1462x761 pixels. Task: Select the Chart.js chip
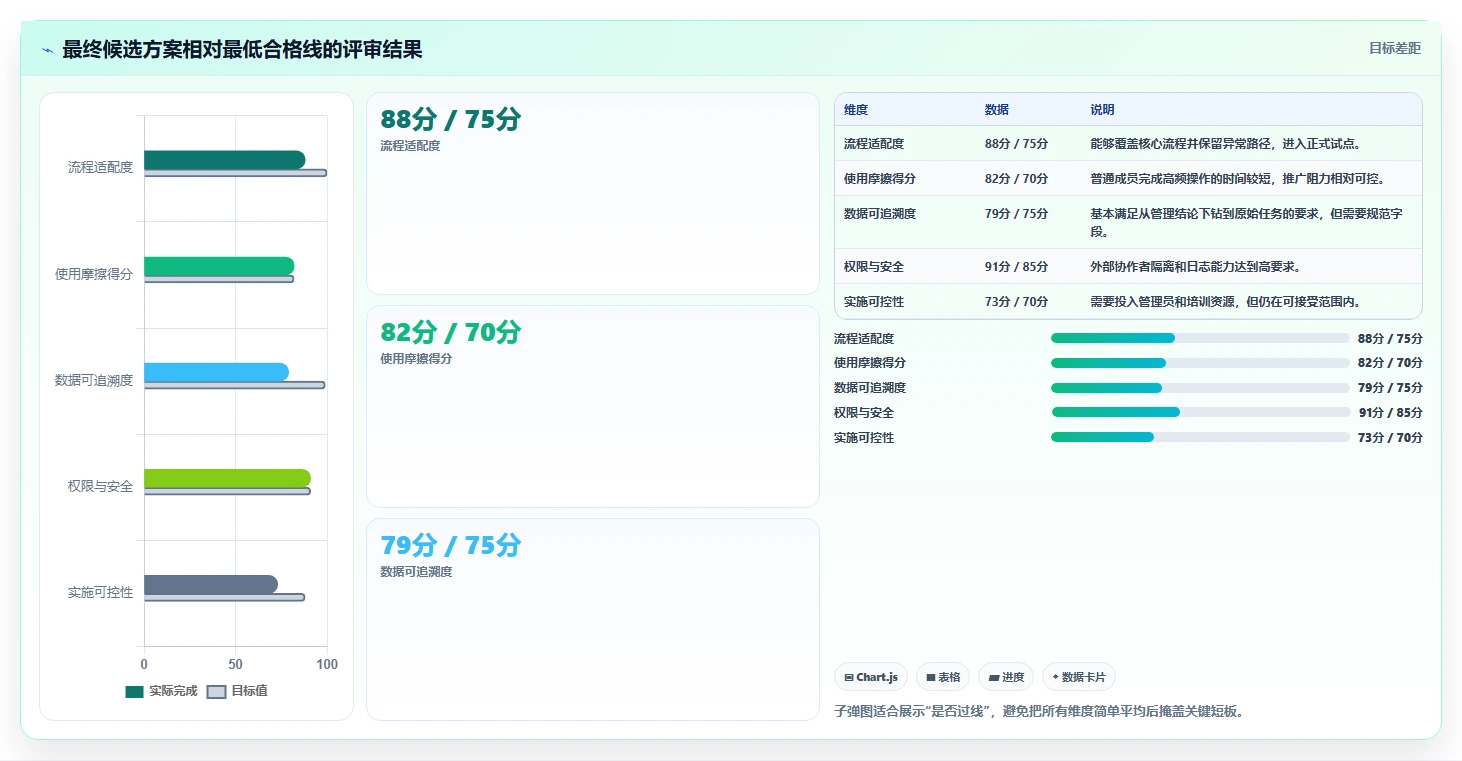[871, 677]
